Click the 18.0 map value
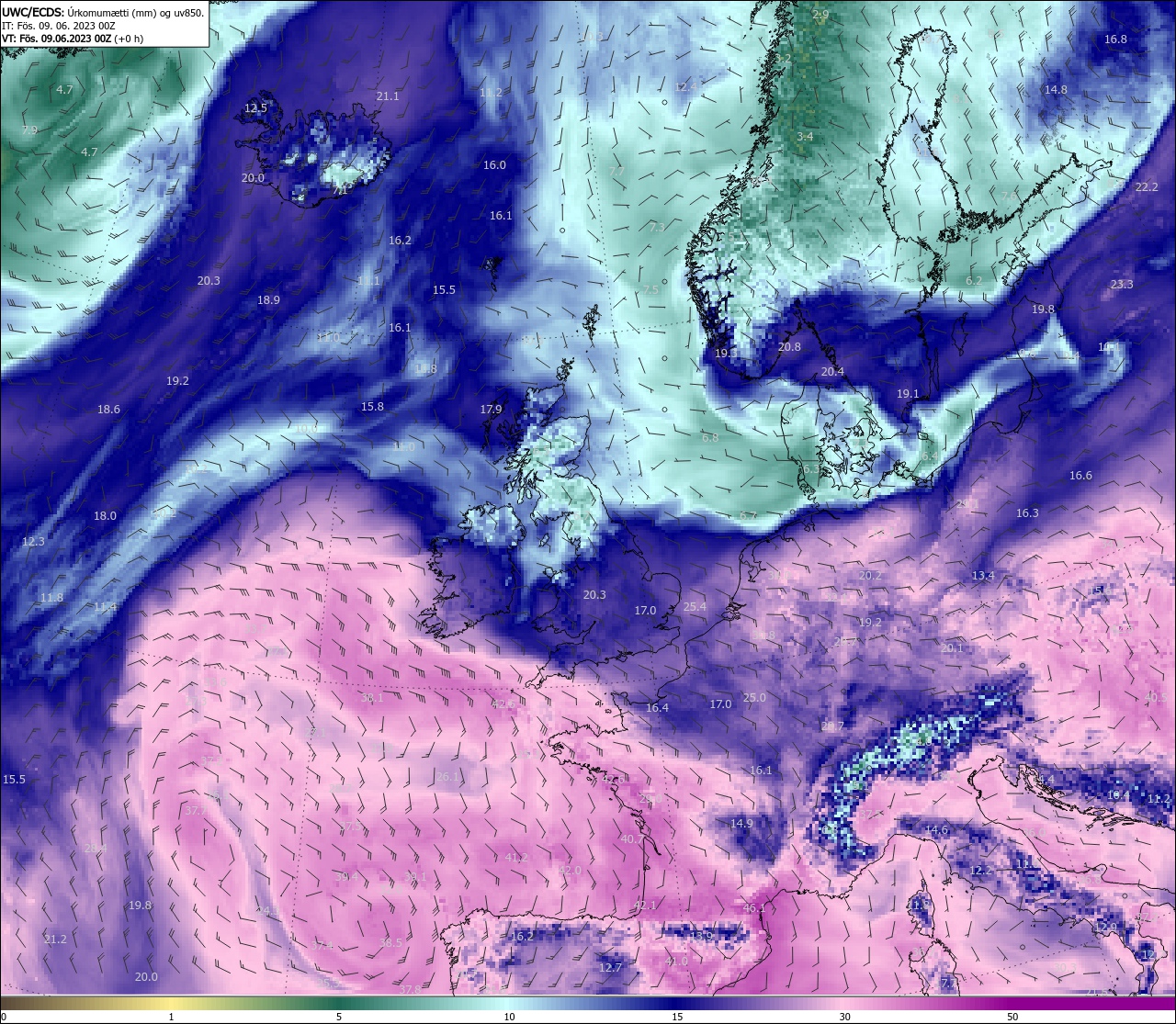This screenshot has height=1024, width=1176. 105,516
